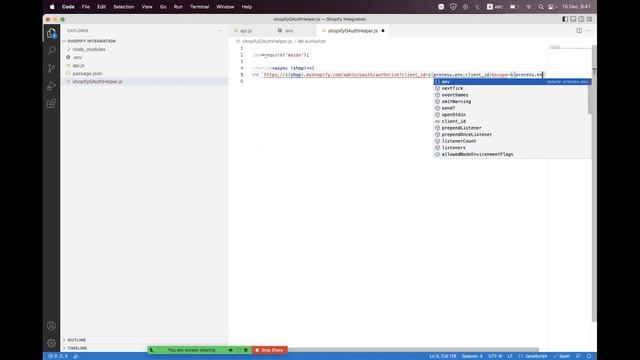
Task: Select the nextTick autocomplete suggestion
Action: point(512,88)
